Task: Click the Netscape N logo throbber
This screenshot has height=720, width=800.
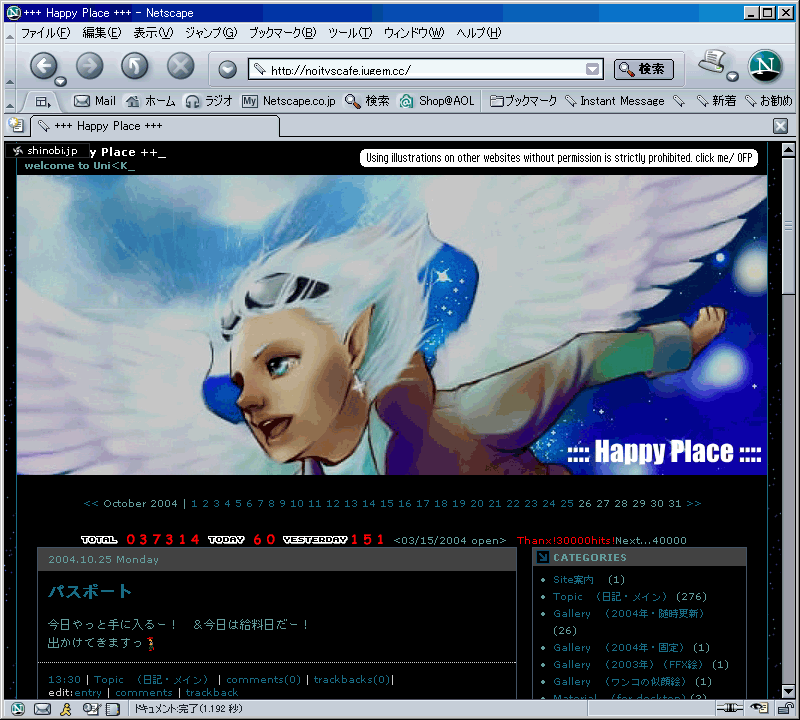Action: pyautogui.click(x=765, y=66)
